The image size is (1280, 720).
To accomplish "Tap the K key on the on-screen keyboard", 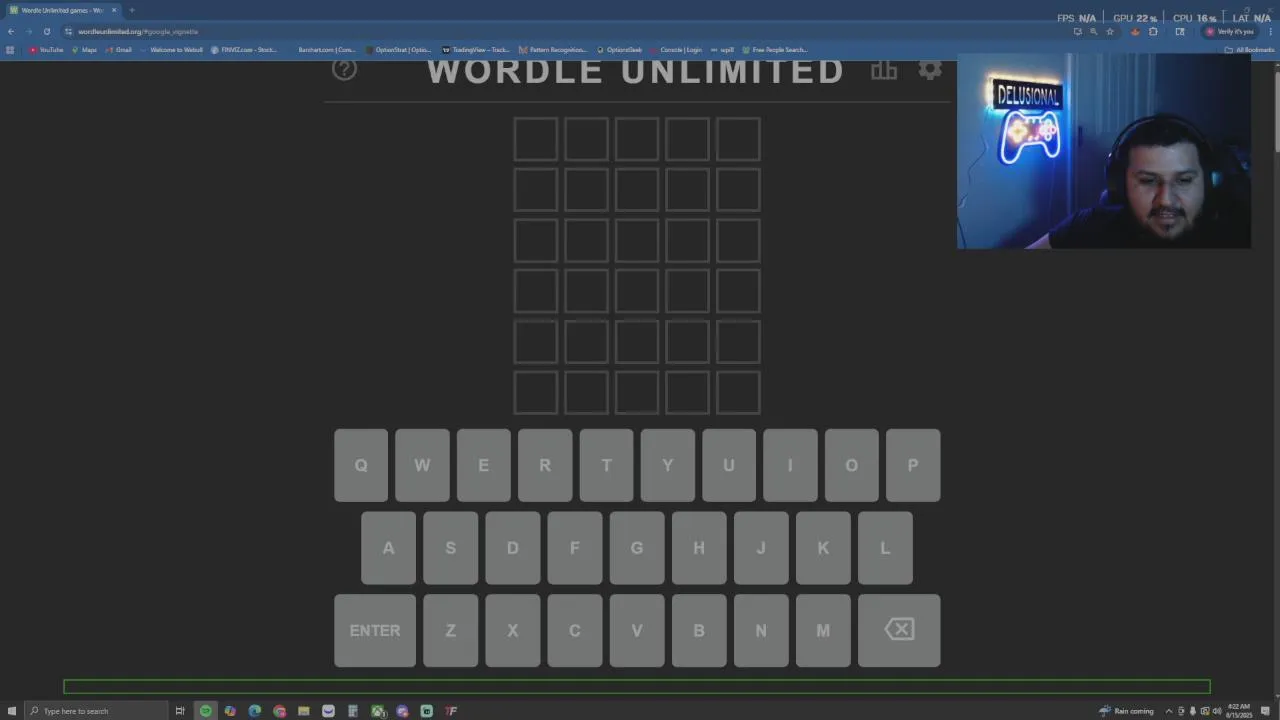I will [823, 548].
